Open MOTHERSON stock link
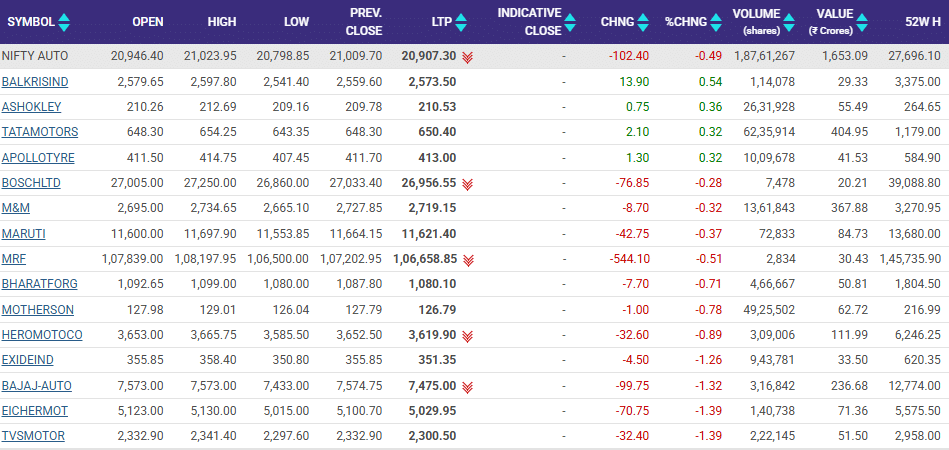Viewport: 949px width, 450px height. coord(38,310)
